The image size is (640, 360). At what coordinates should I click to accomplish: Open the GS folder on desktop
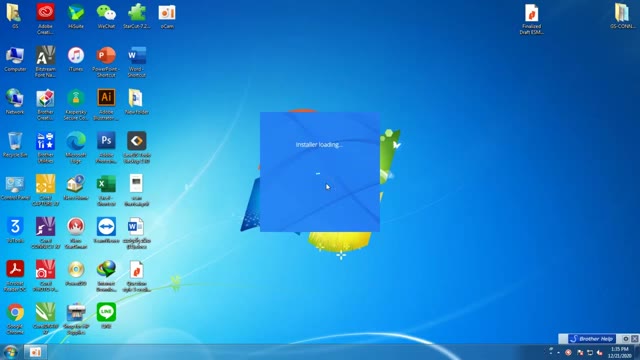pyautogui.click(x=15, y=16)
